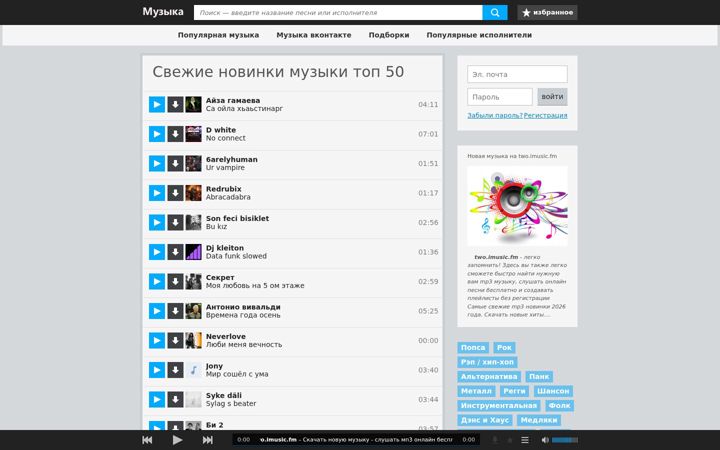Image resolution: width=720 pixels, height=450 pixels.
Task: Open избранное favorites with star
Action: (x=547, y=12)
